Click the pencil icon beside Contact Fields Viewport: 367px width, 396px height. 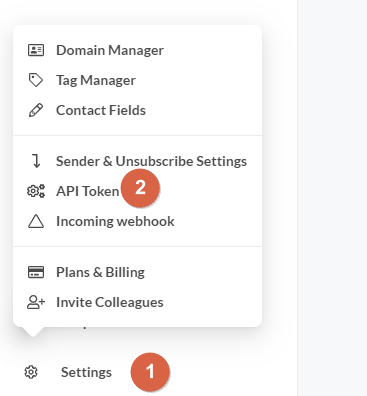coord(36,110)
